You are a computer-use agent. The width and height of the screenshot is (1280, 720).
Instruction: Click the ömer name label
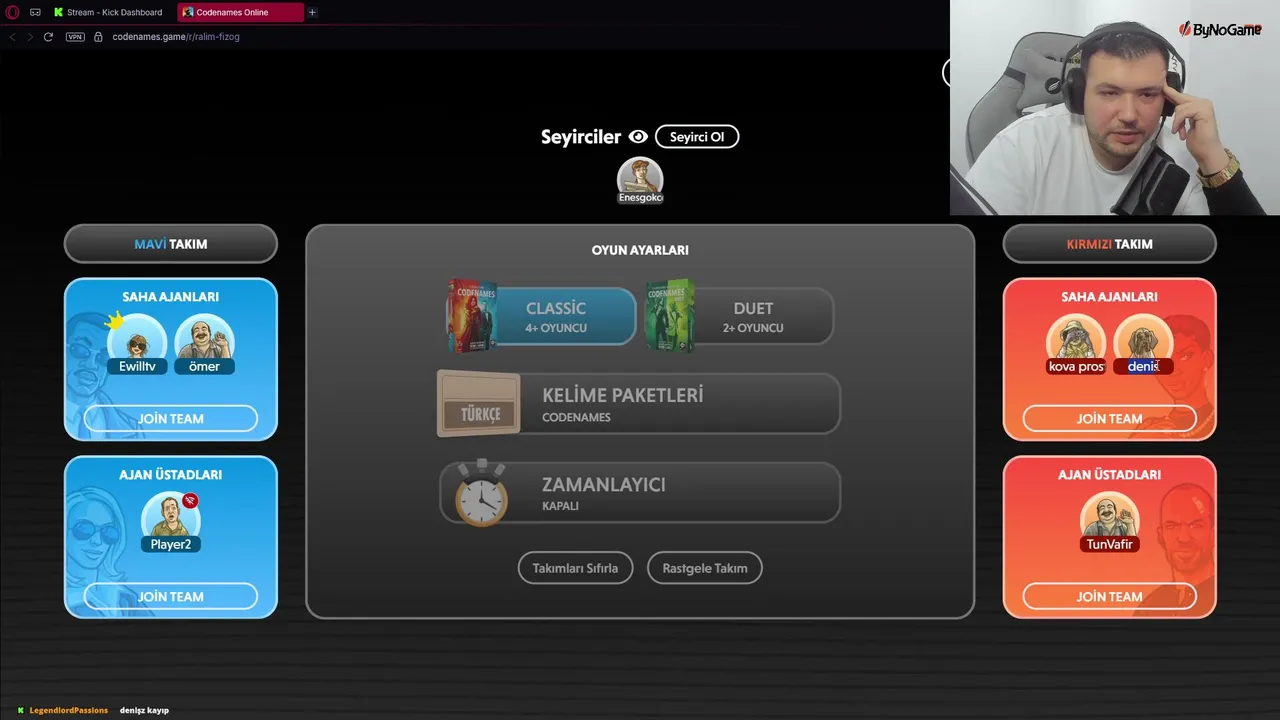(x=204, y=366)
